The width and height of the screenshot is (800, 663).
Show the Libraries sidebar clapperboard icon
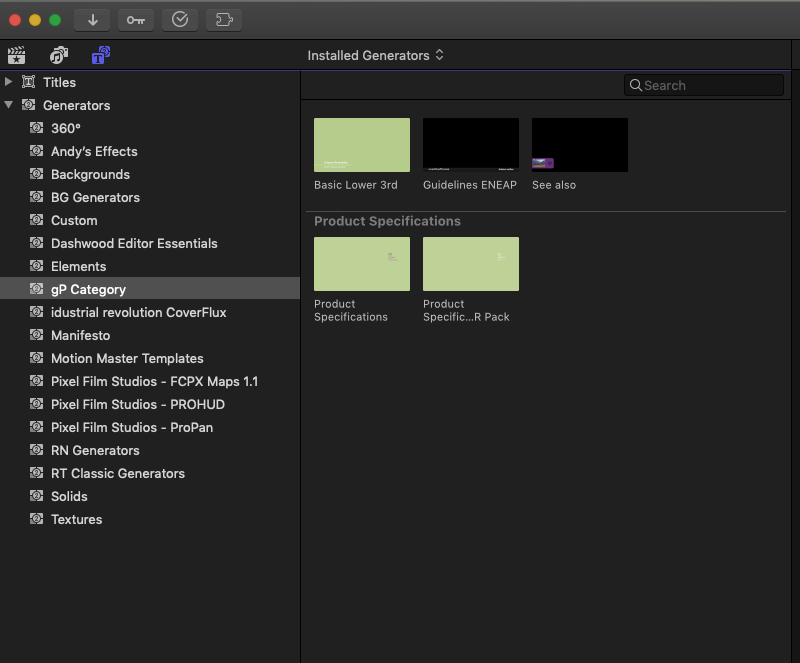[x=16, y=55]
